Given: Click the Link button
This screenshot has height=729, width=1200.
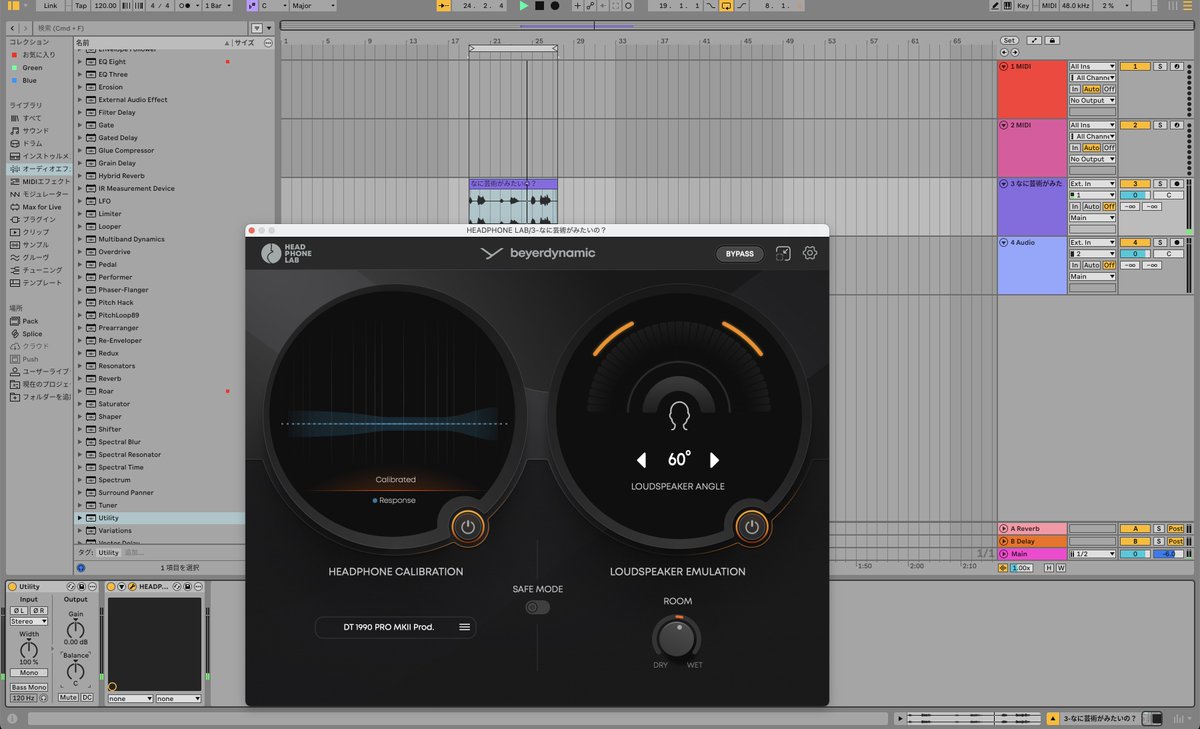Looking at the screenshot, I should [50, 6].
